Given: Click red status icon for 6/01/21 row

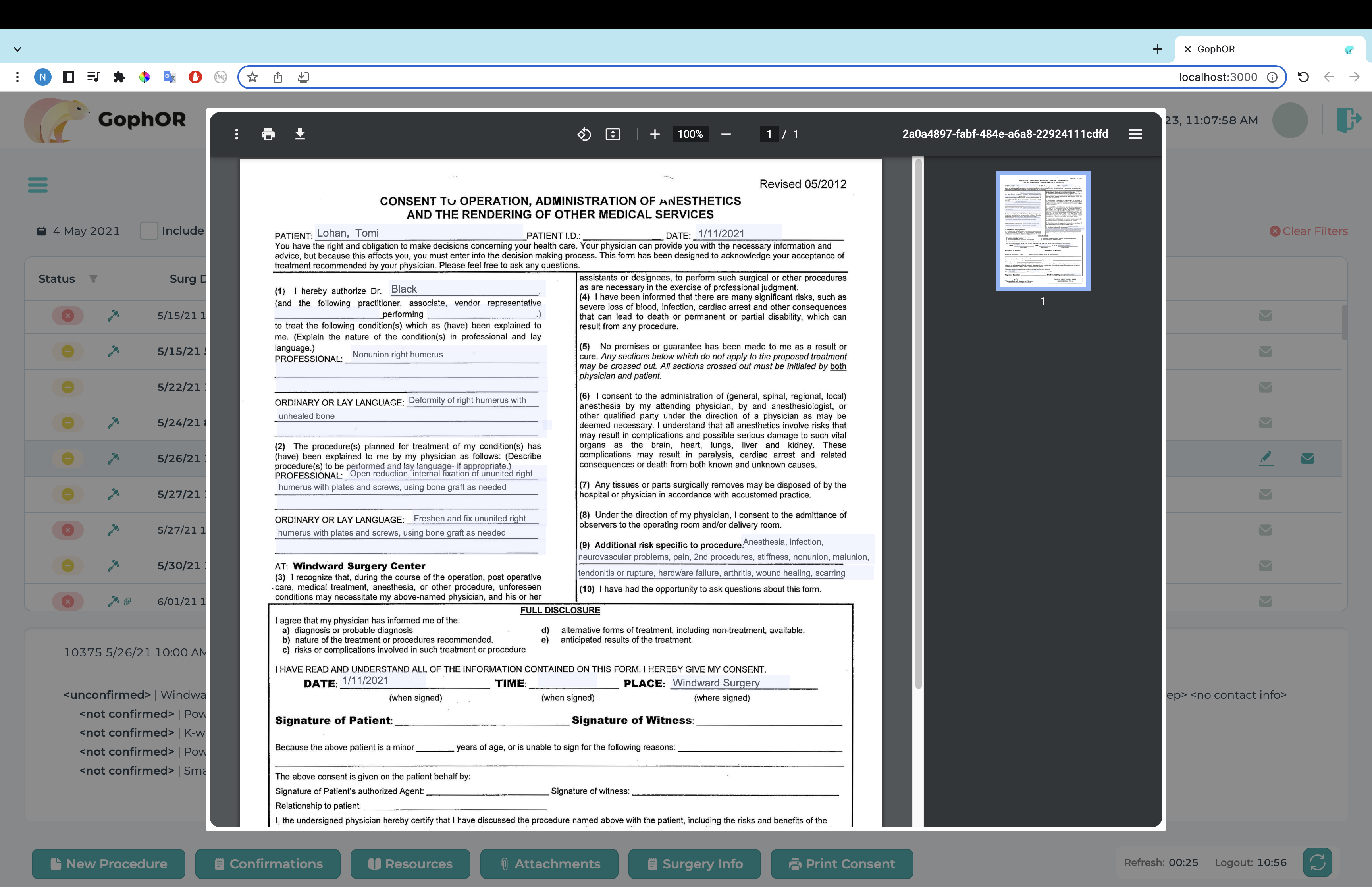Looking at the screenshot, I should 68,601.
